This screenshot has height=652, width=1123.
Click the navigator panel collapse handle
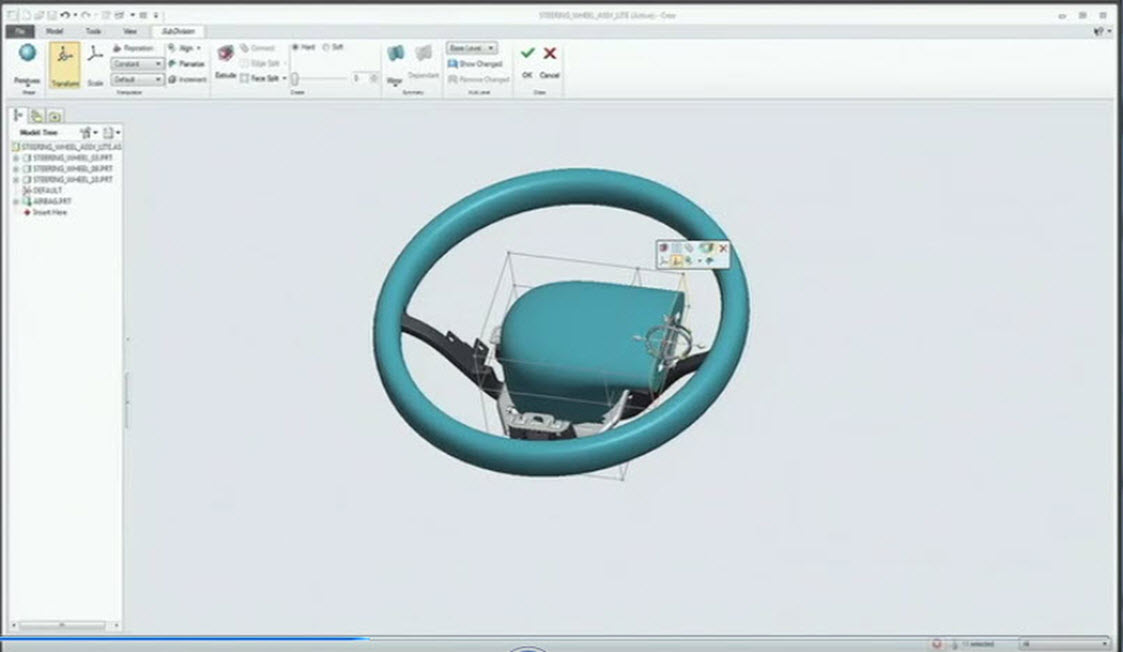[x=127, y=401]
